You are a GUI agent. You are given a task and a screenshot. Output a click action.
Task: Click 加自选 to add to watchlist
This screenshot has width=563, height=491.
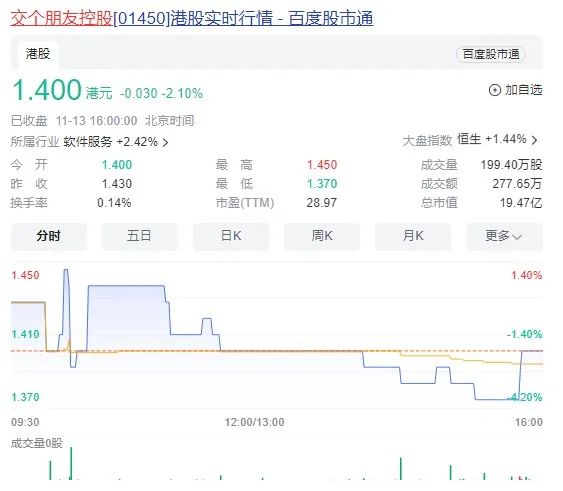tap(524, 90)
